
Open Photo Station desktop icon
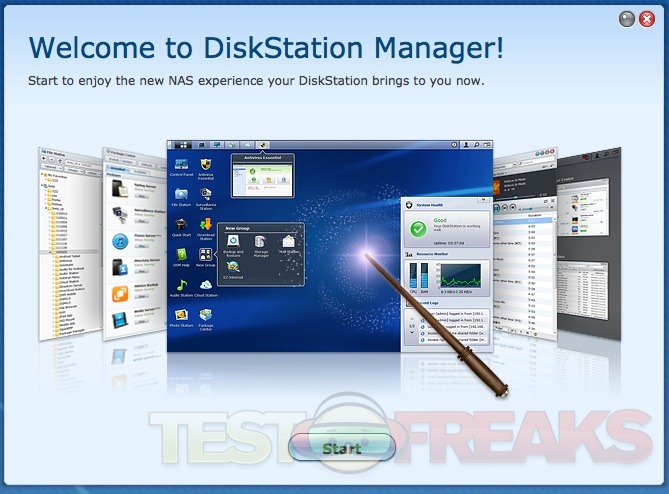point(181,315)
